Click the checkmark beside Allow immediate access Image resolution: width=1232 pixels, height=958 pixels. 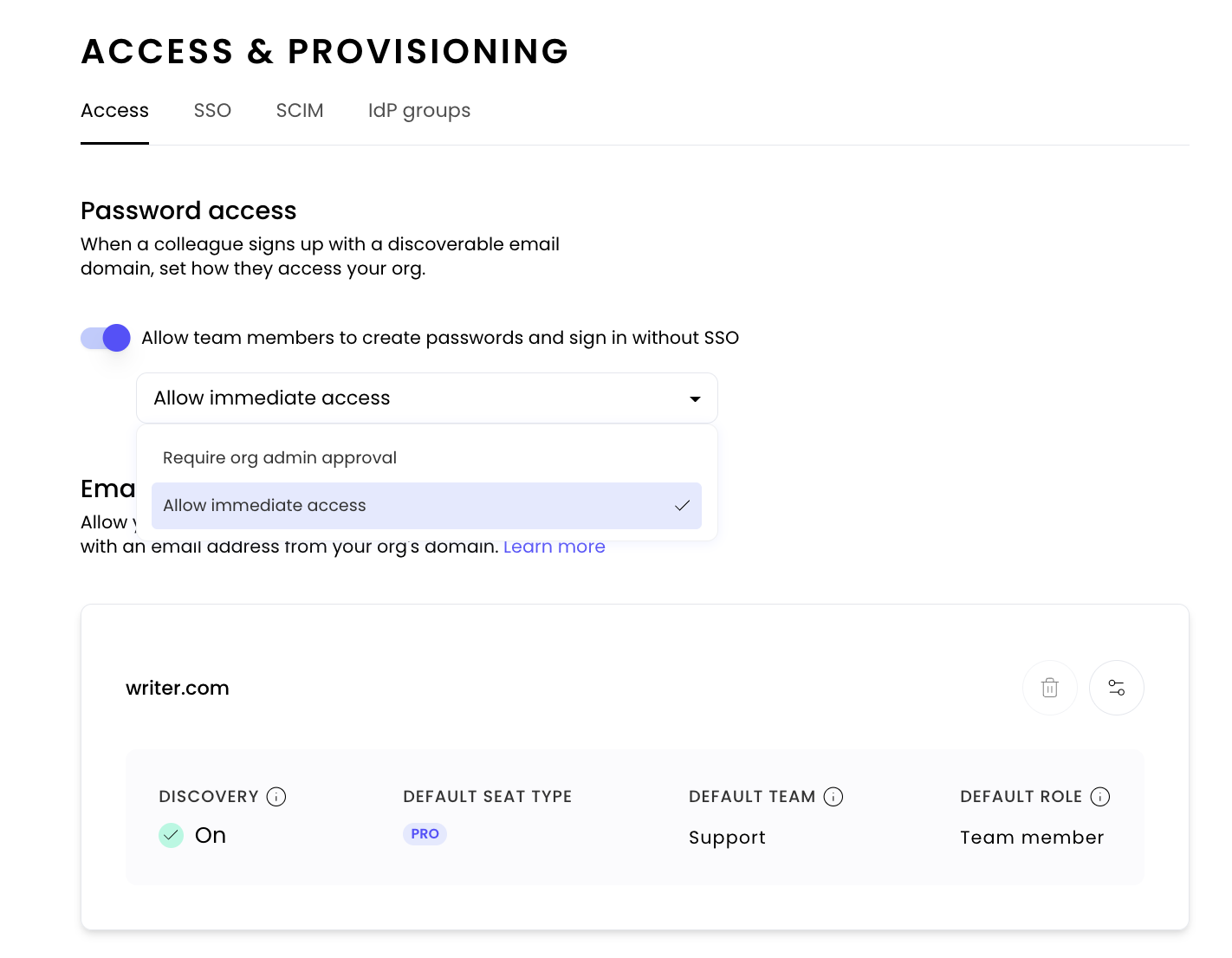(x=683, y=506)
